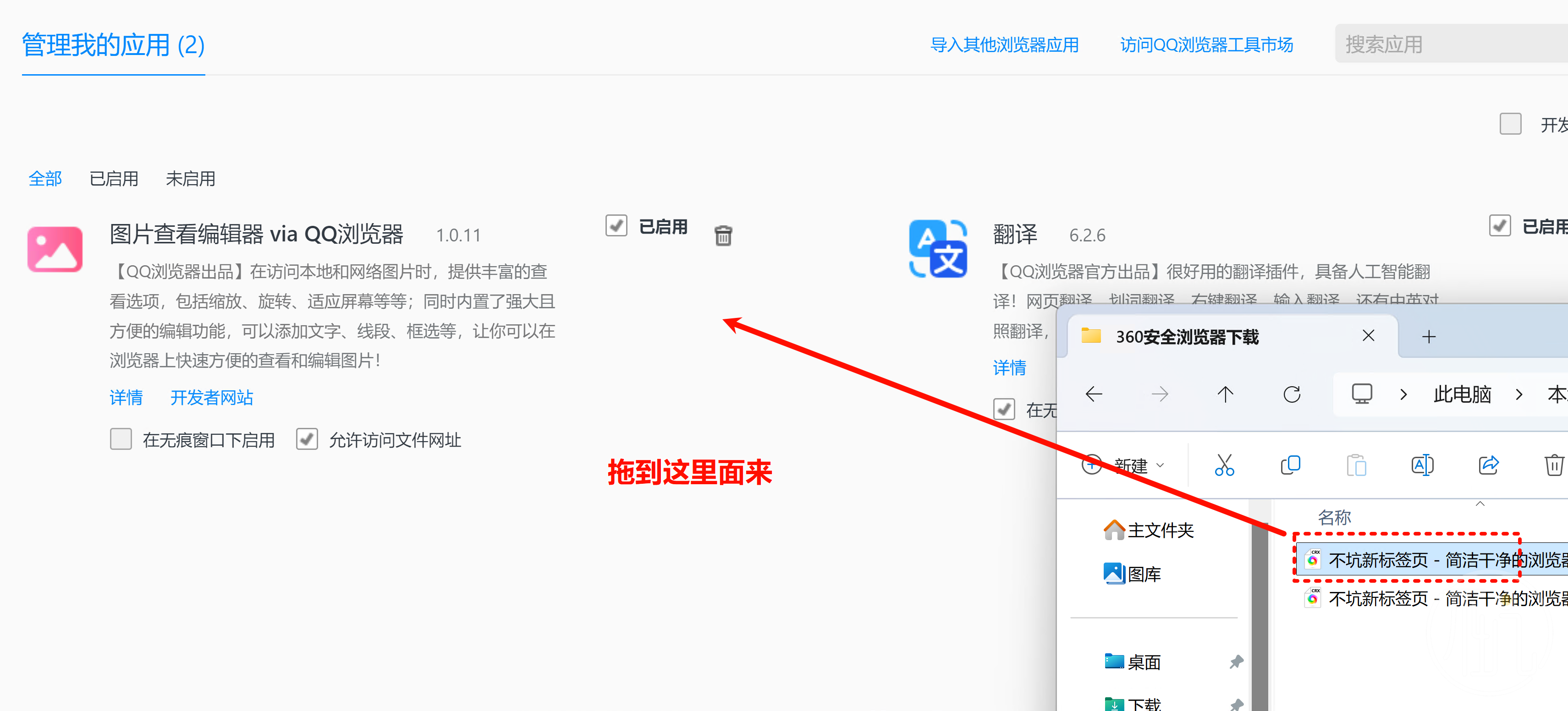Rename the selected file via toolbar icon
The width and height of the screenshot is (1568, 711).
[1423, 465]
